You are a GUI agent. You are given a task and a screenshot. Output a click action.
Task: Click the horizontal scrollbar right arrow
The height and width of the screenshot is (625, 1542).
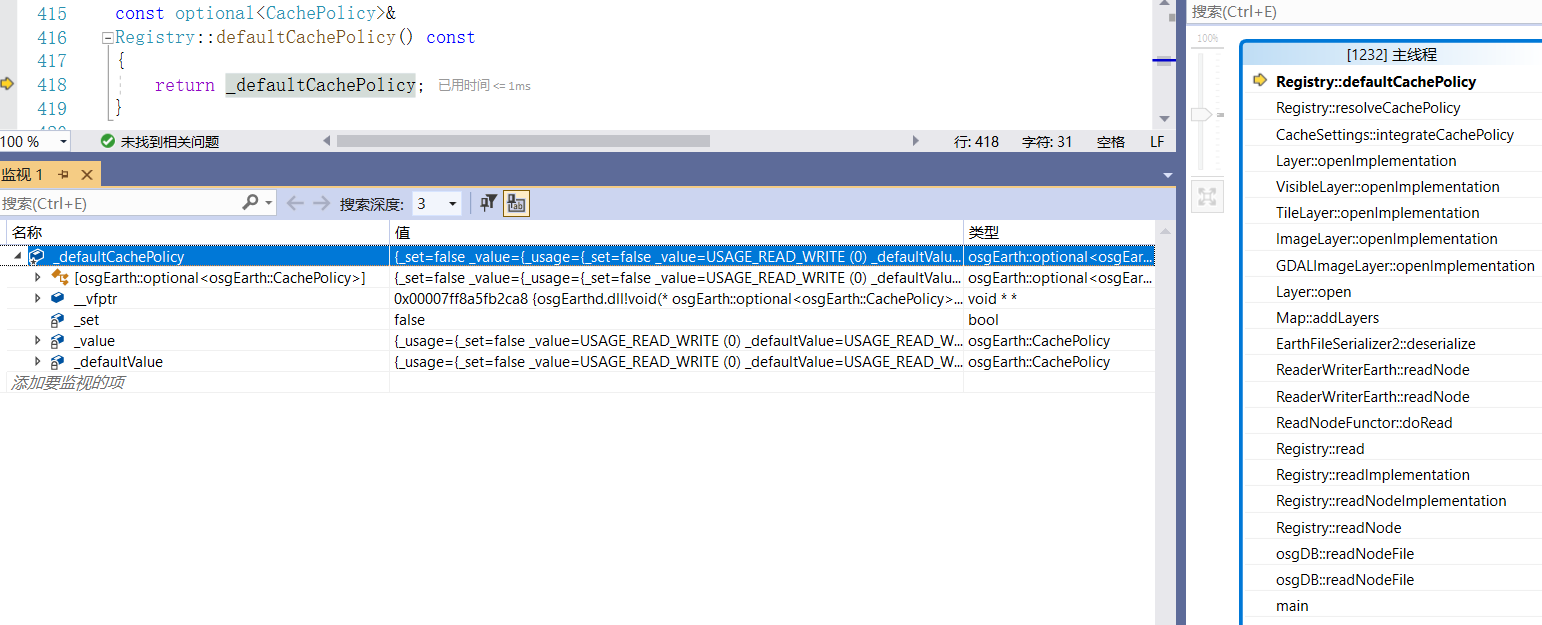[x=916, y=141]
